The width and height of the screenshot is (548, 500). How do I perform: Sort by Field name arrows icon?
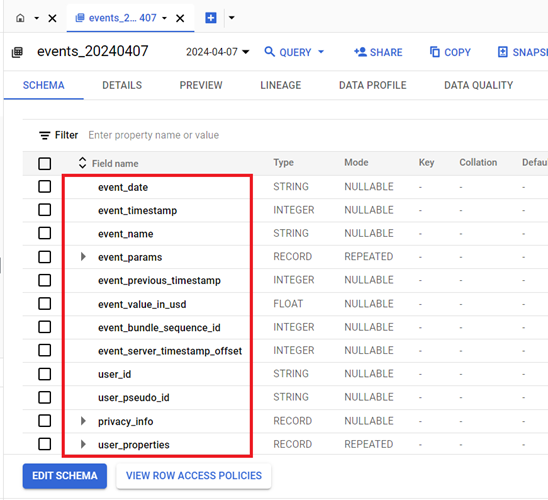point(82,162)
